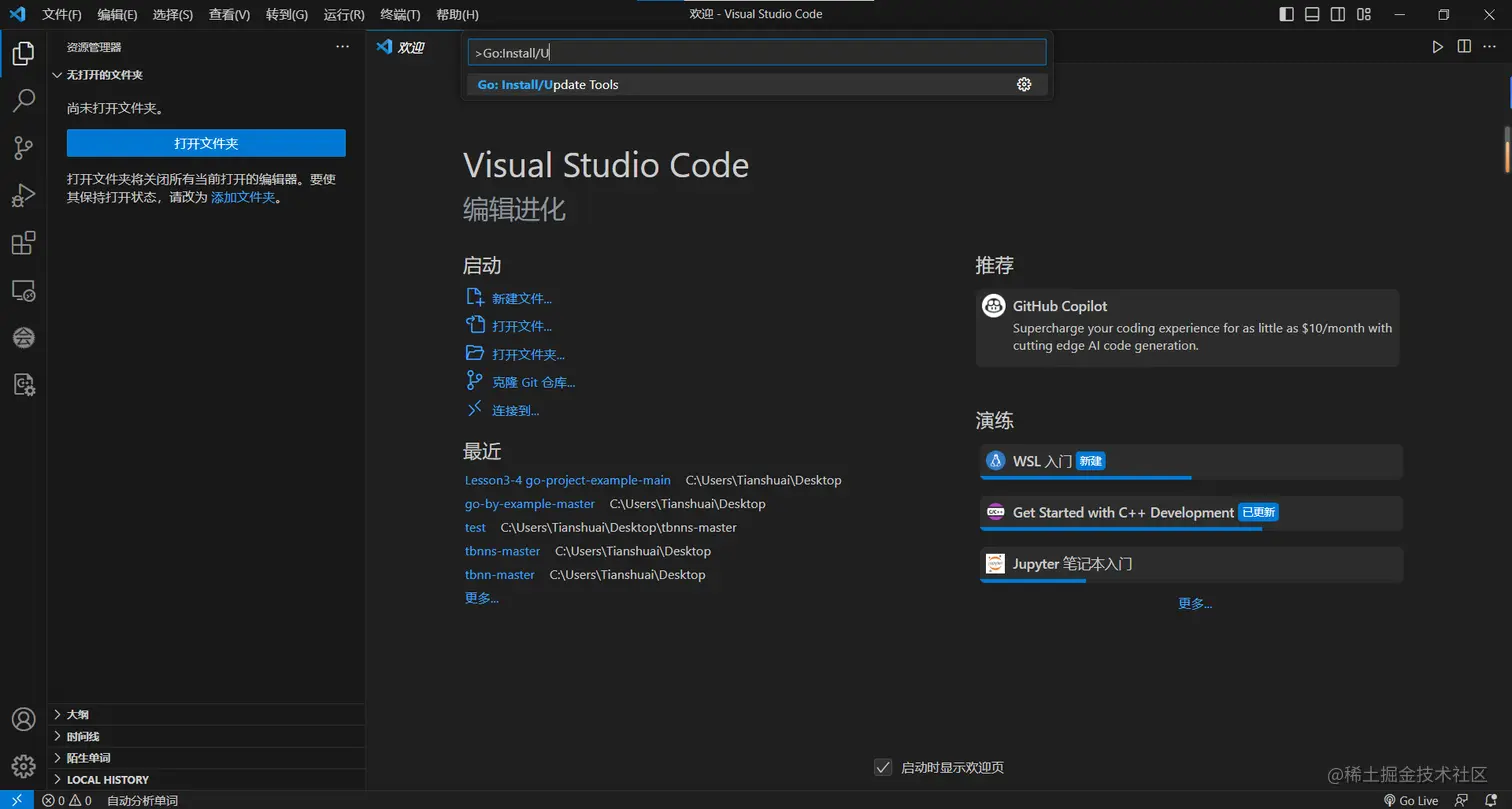This screenshot has height=809, width=1512.
Task: Open the 转到(G) menu
Action: (x=287, y=15)
